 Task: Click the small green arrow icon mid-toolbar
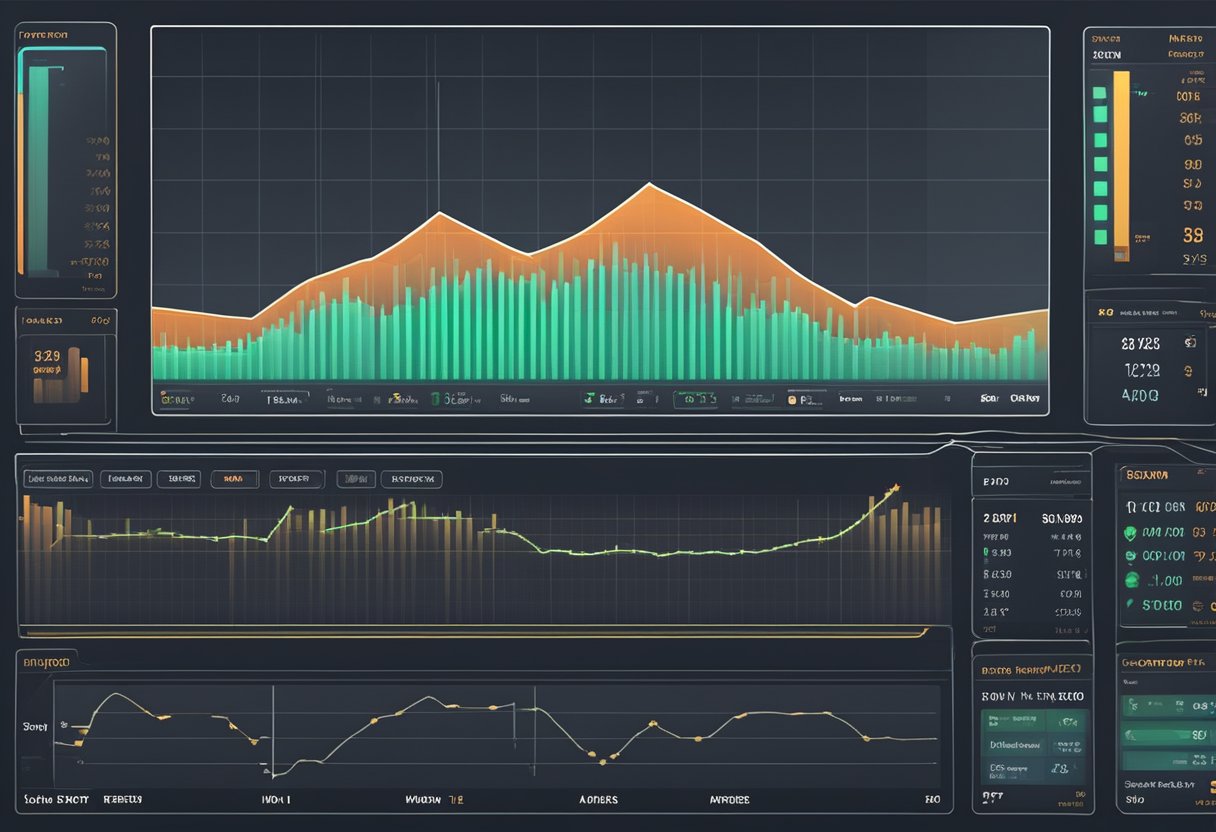(589, 398)
